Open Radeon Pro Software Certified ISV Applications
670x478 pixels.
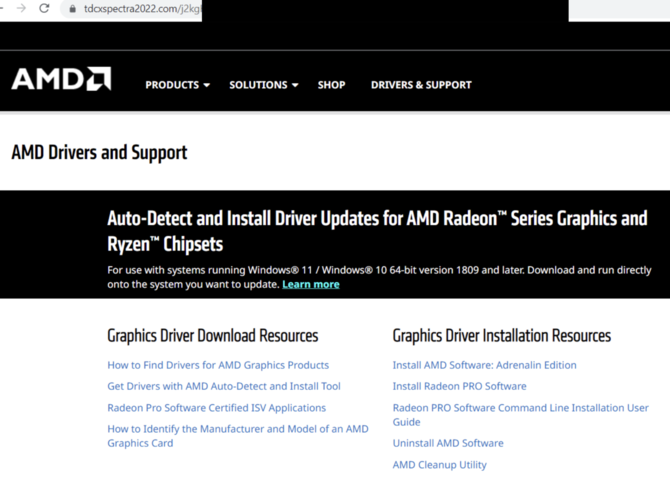pos(216,408)
